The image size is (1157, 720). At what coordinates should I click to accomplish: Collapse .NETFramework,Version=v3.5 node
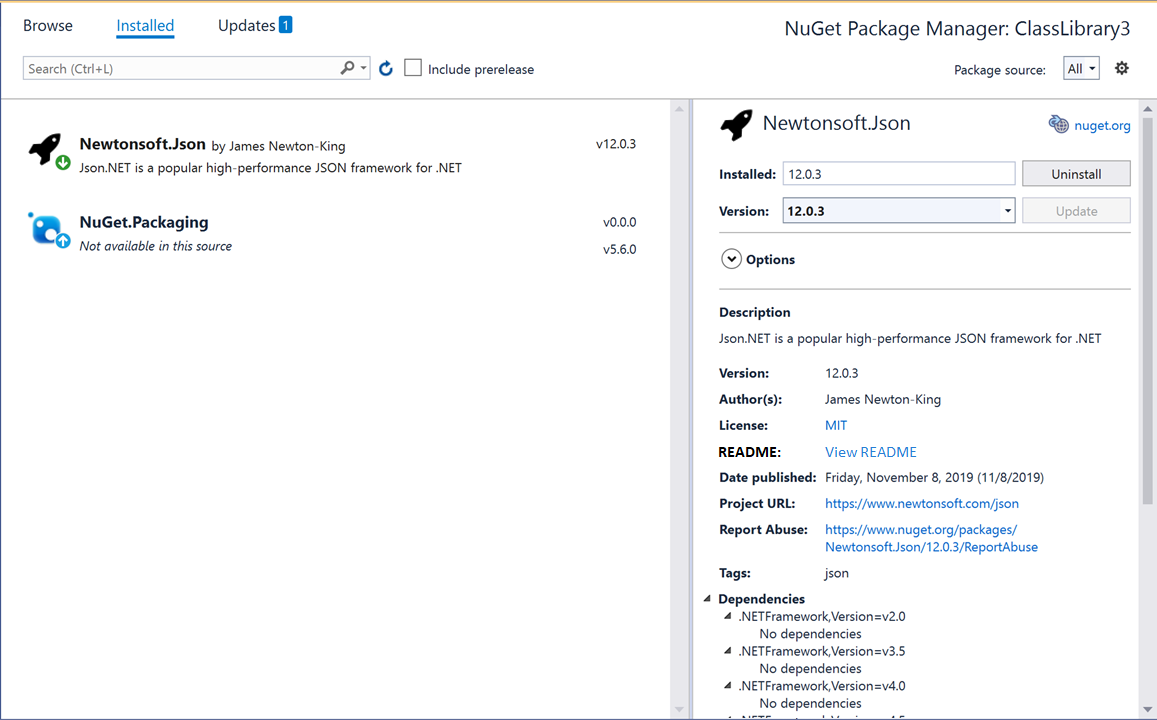[x=728, y=651]
